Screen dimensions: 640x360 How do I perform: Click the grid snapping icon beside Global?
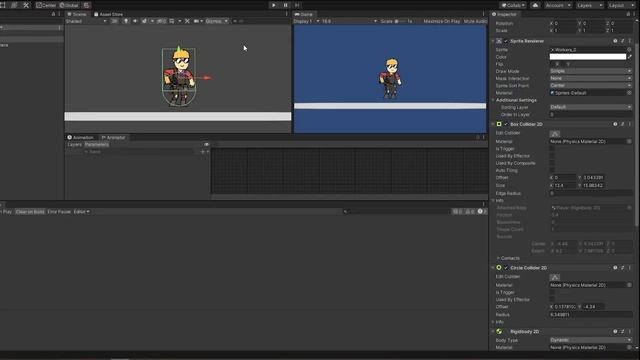pos(87,5)
